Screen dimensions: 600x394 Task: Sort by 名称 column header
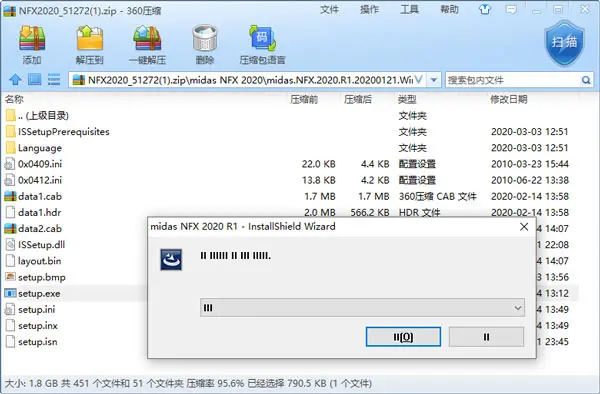click(15, 99)
